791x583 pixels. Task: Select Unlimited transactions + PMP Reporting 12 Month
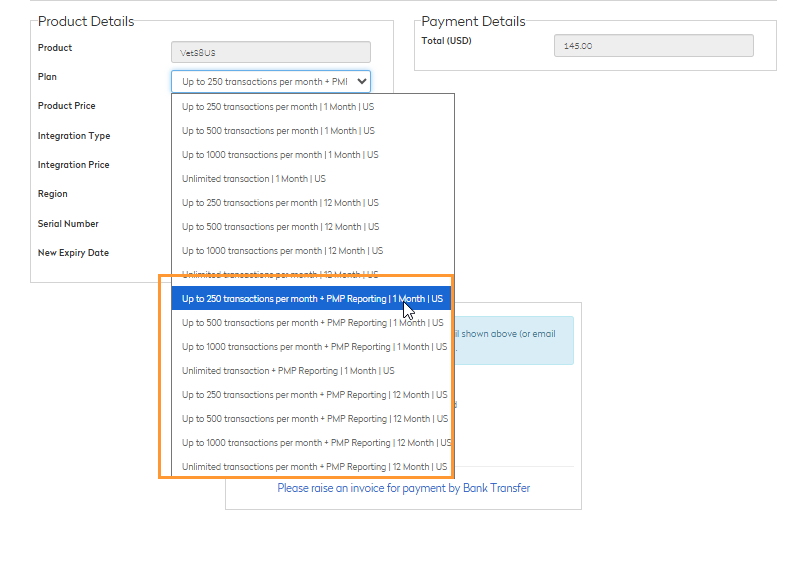pyautogui.click(x=312, y=467)
